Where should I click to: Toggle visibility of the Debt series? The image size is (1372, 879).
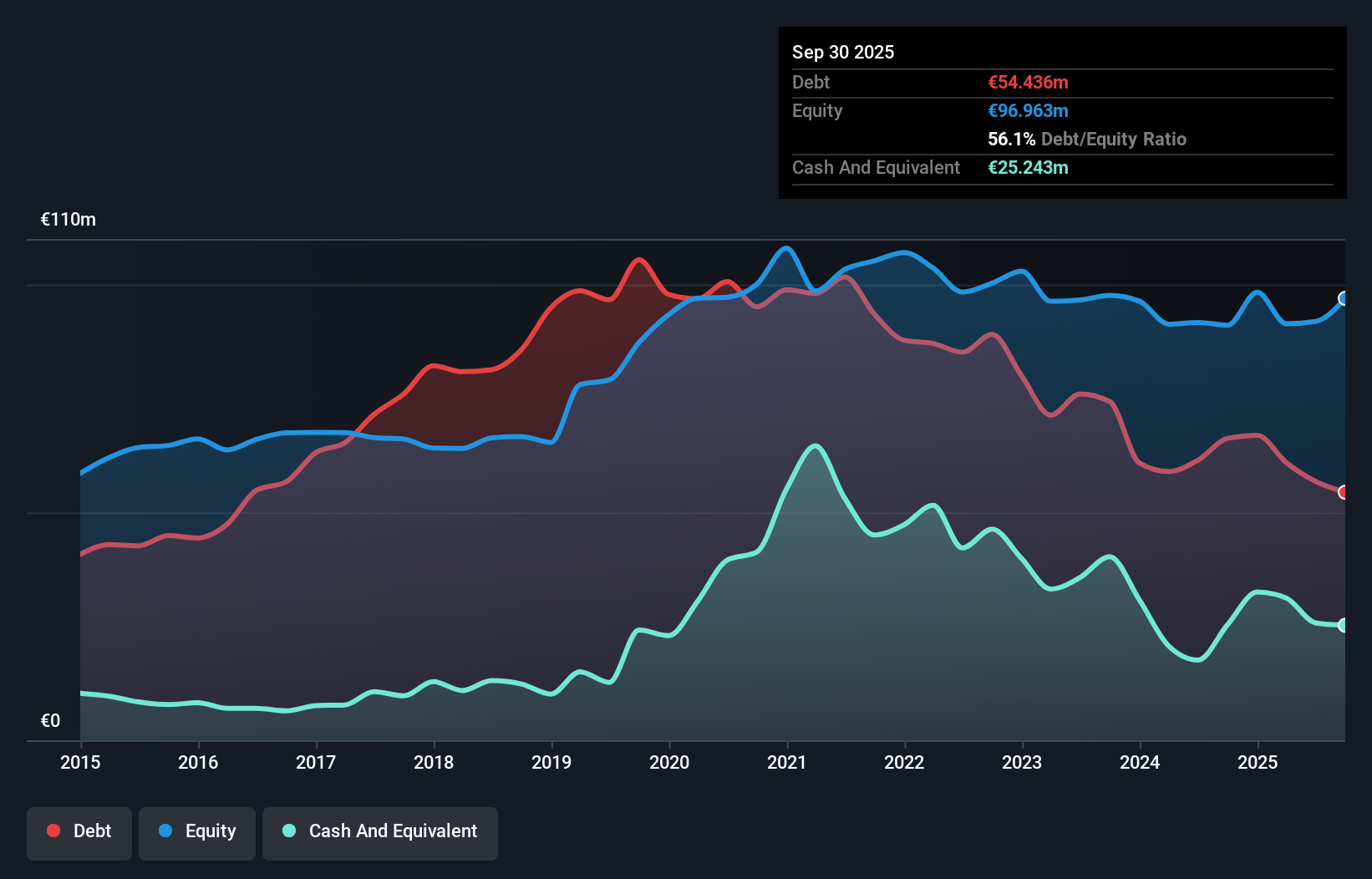click(79, 831)
